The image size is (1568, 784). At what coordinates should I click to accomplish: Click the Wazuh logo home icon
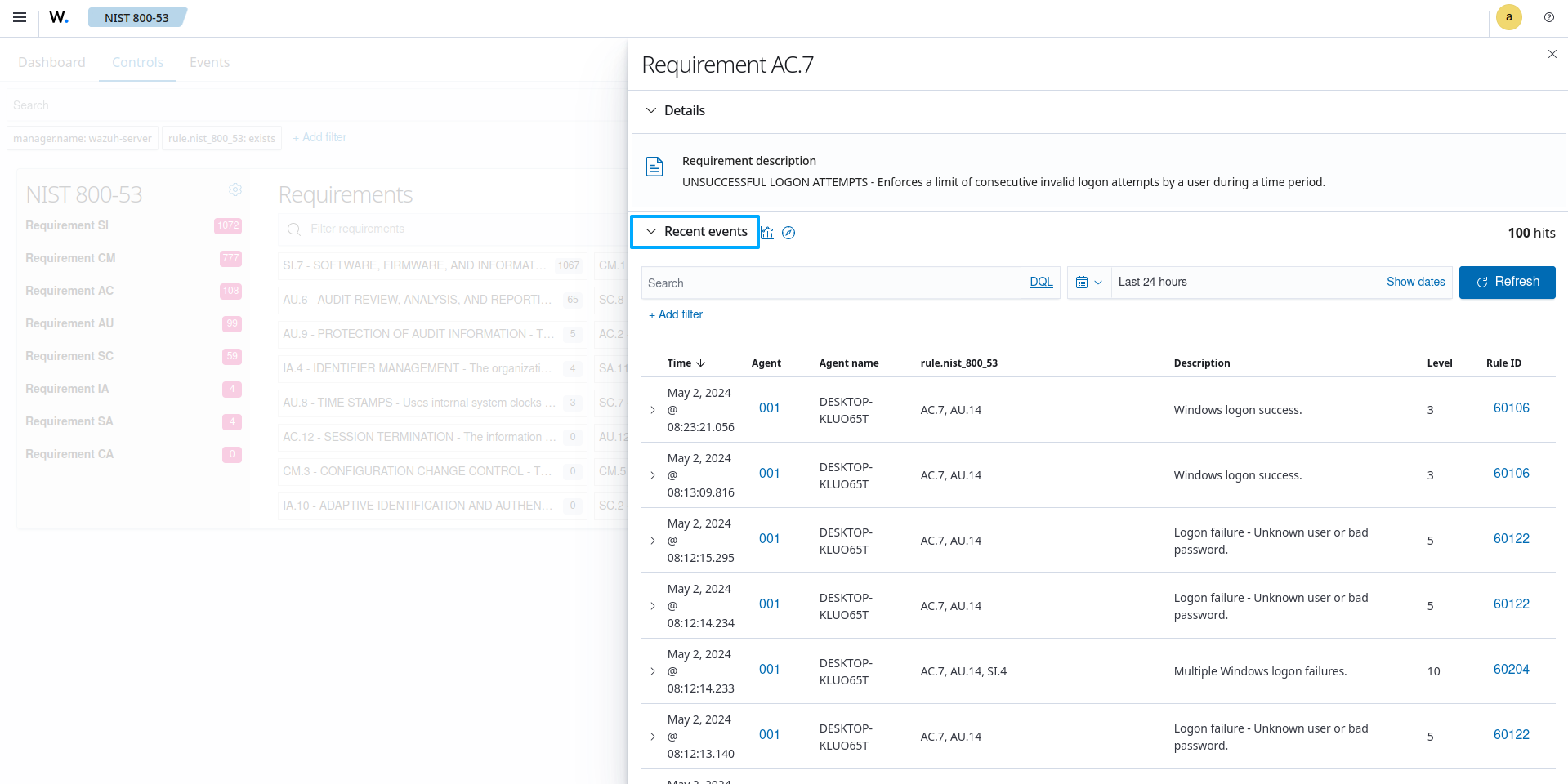(59, 17)
